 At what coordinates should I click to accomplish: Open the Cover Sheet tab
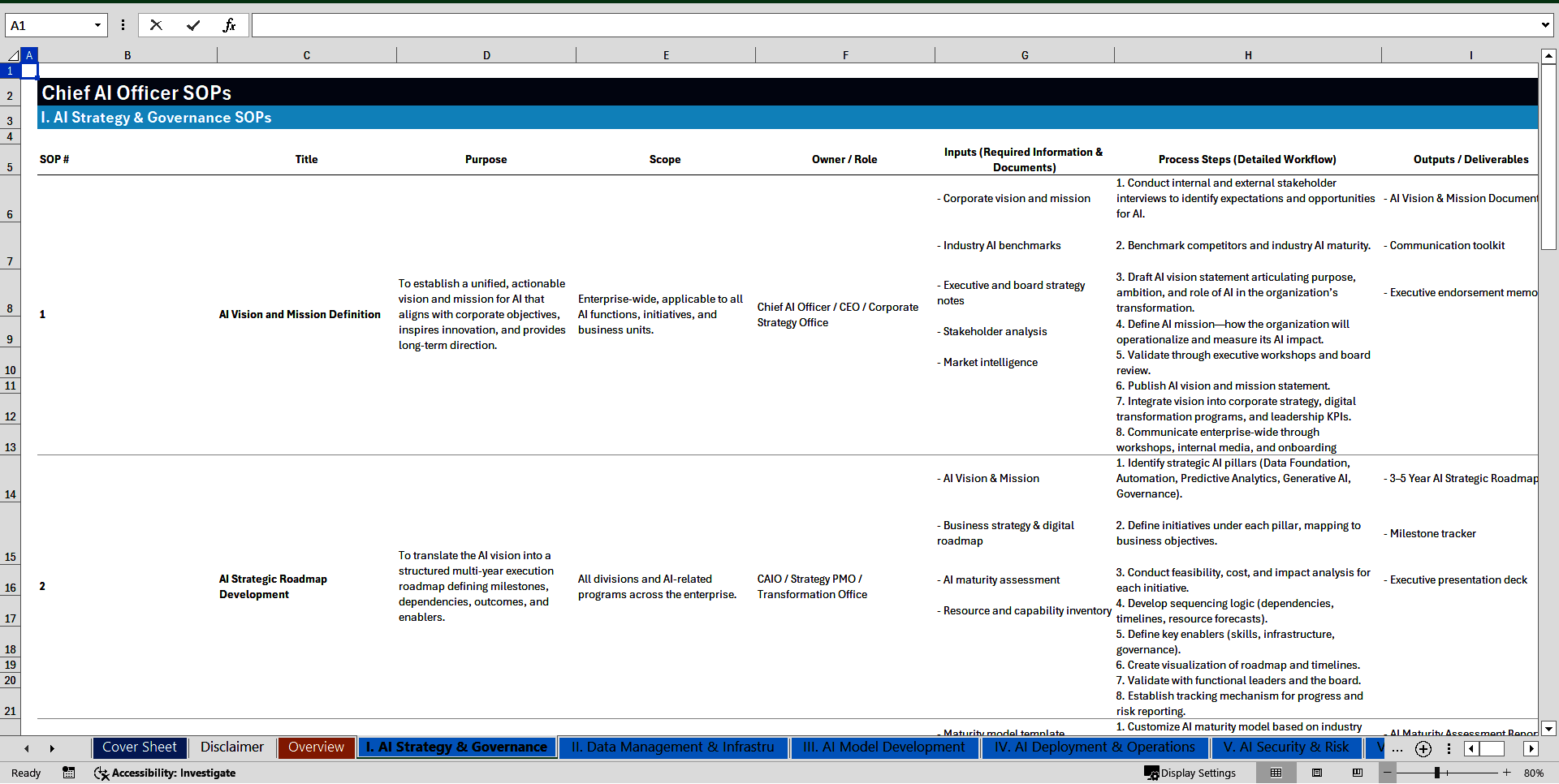[139, 747]
